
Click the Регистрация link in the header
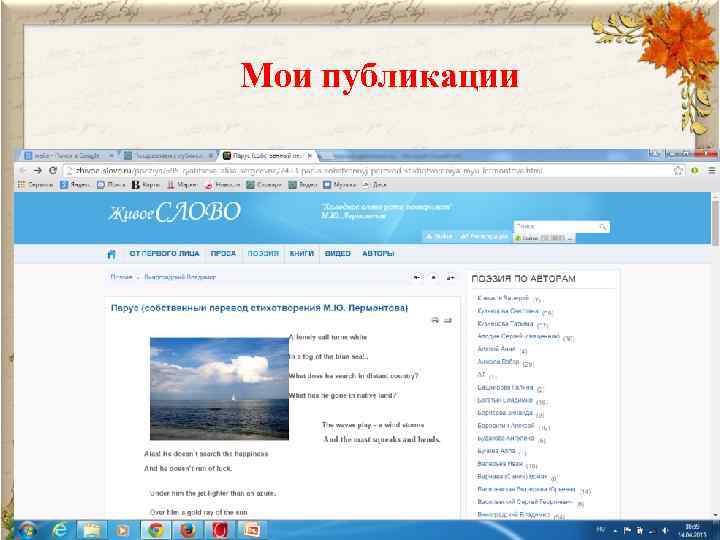[x=483, y=236]
